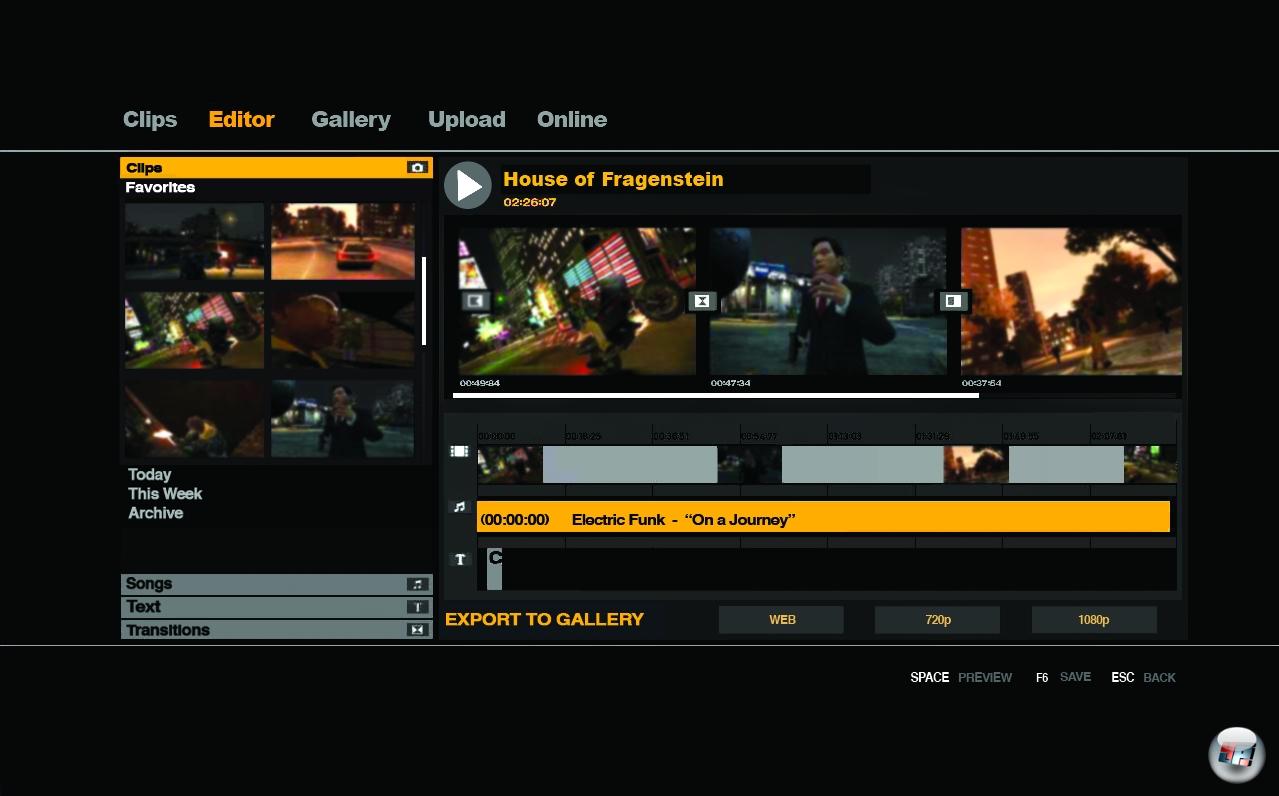Screen dimensions: 1279x796
Task: Select the audio track music note icon
Action: click(459, 507)
